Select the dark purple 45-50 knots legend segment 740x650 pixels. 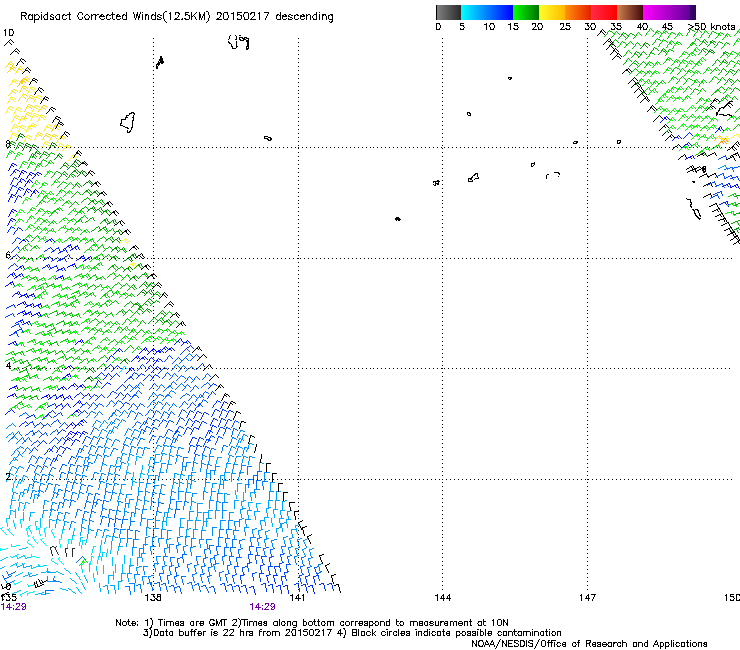(x=682, y=12)
